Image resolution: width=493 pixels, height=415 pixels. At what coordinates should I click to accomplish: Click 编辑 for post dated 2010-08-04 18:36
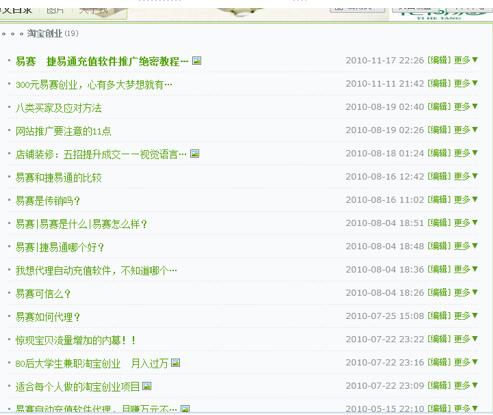point(439,269)
